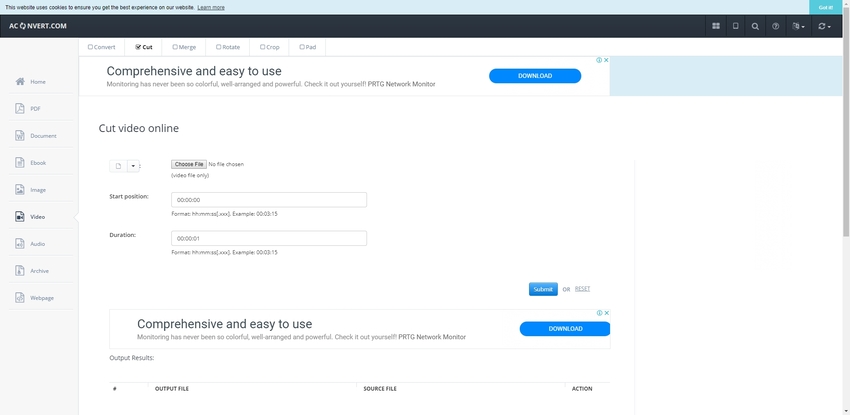Open Audio tools in sidebar
Viewport: 850px width, 415px height.
pyautogui.click(x=36, y=243)
